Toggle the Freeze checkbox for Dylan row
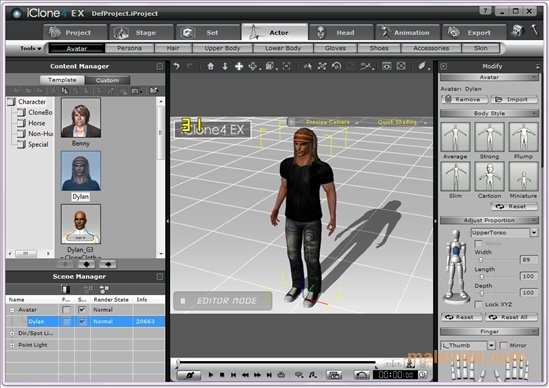 click(x=66, y=321)
